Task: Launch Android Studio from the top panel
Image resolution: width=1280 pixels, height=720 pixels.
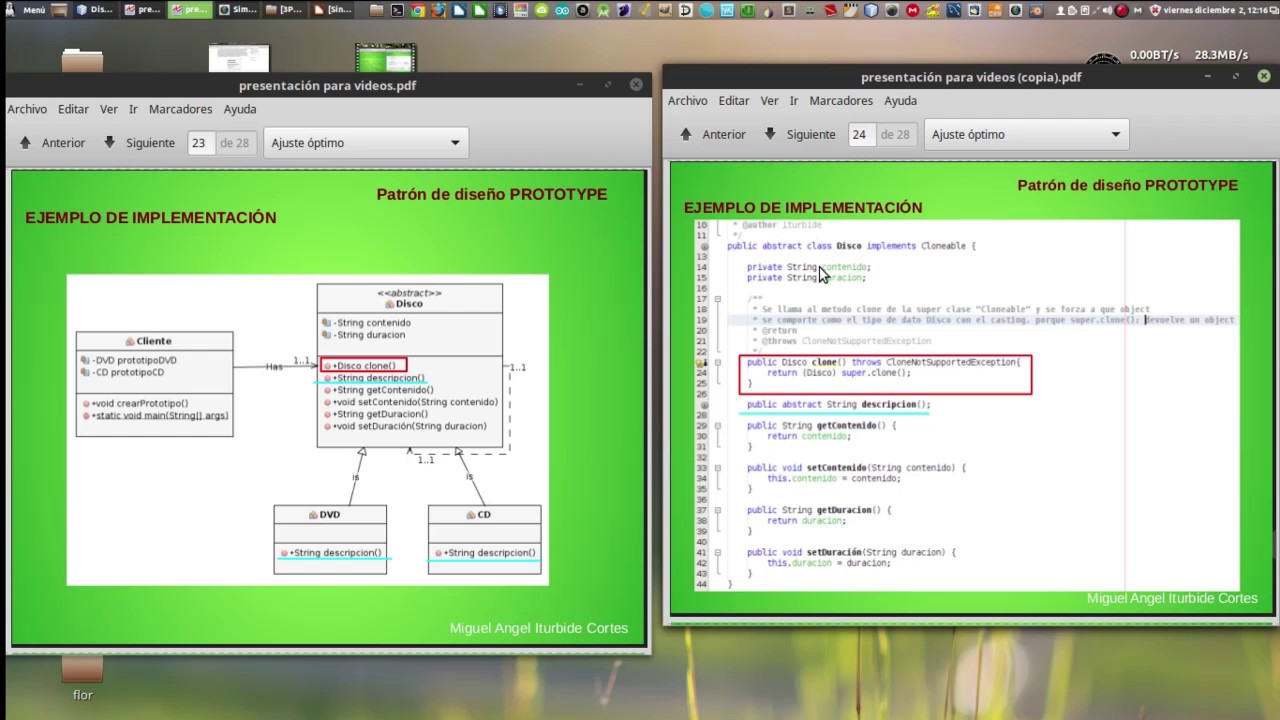Action: pyautogui.click(x=603, y=10)
